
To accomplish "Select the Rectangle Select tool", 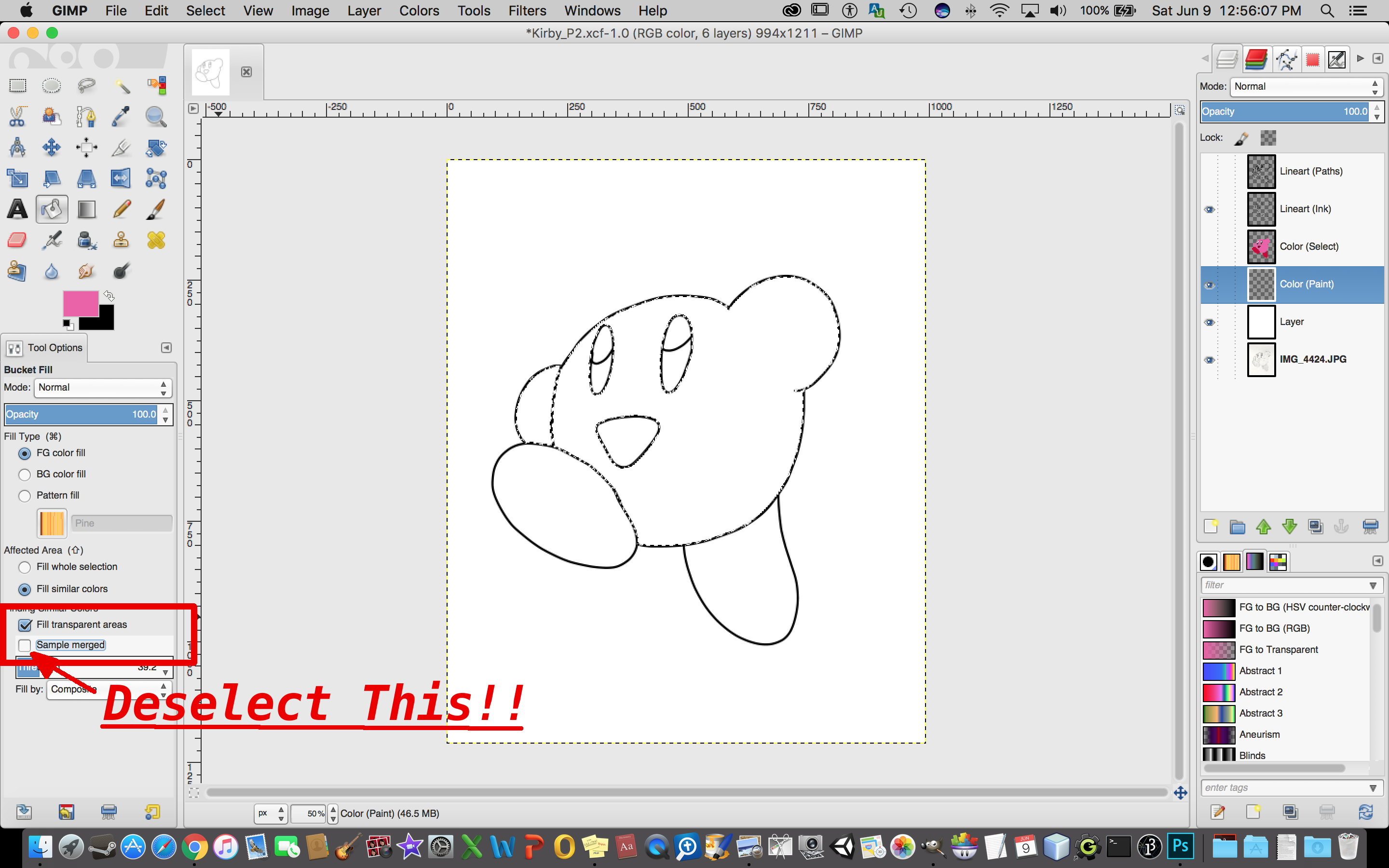I will pyautogui.click(x=17, y=85).
